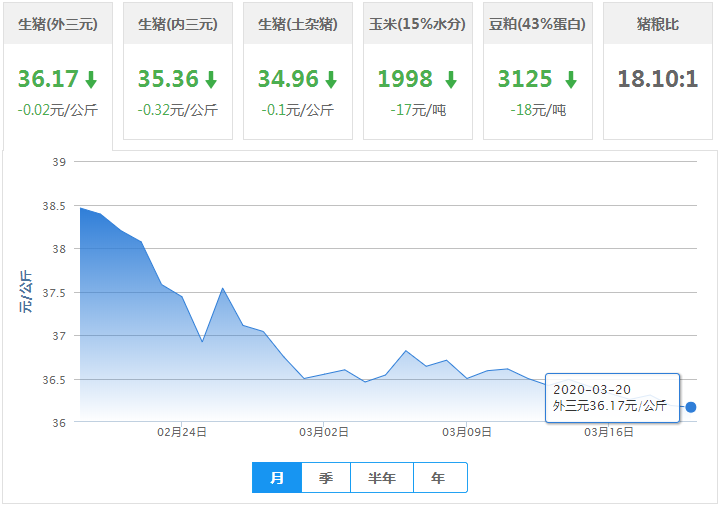Switch to the 生猪(内三元) tab
721x506 pixels.
click(x=178, y=23)
